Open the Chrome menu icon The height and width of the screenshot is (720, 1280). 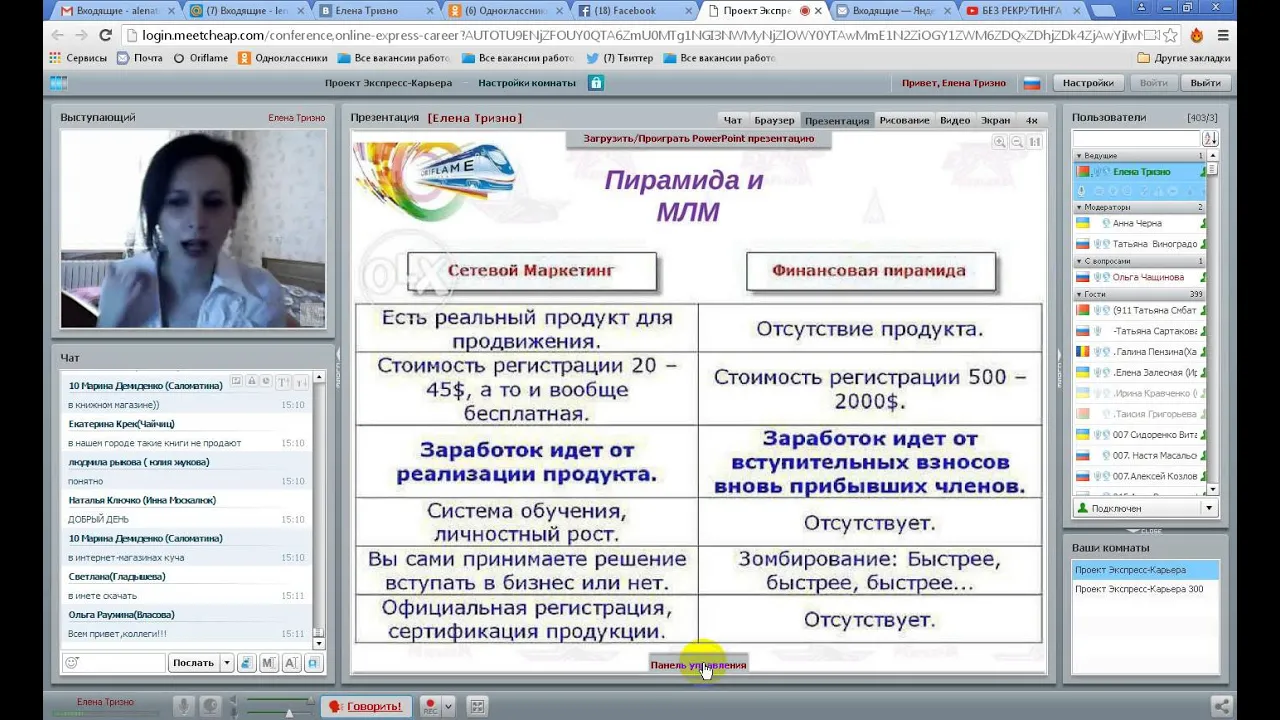tap(1223, 35)
